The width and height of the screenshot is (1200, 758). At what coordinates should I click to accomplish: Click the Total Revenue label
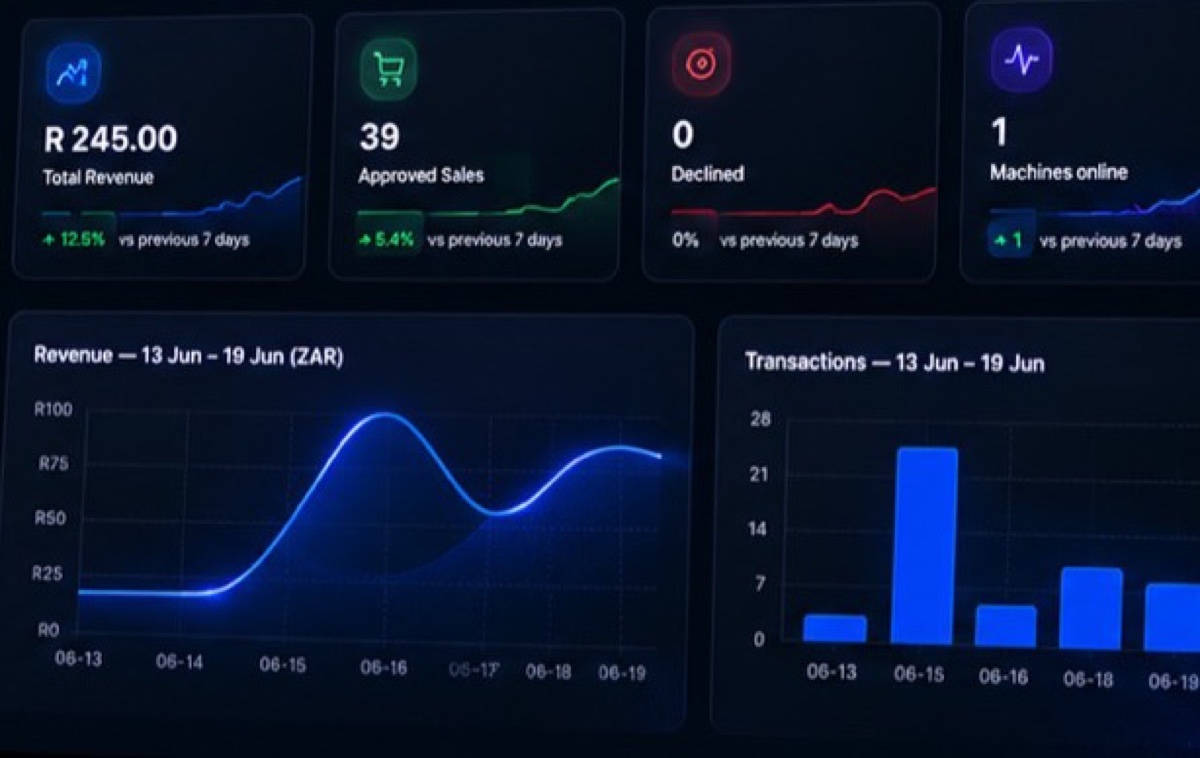click(98, 178)
